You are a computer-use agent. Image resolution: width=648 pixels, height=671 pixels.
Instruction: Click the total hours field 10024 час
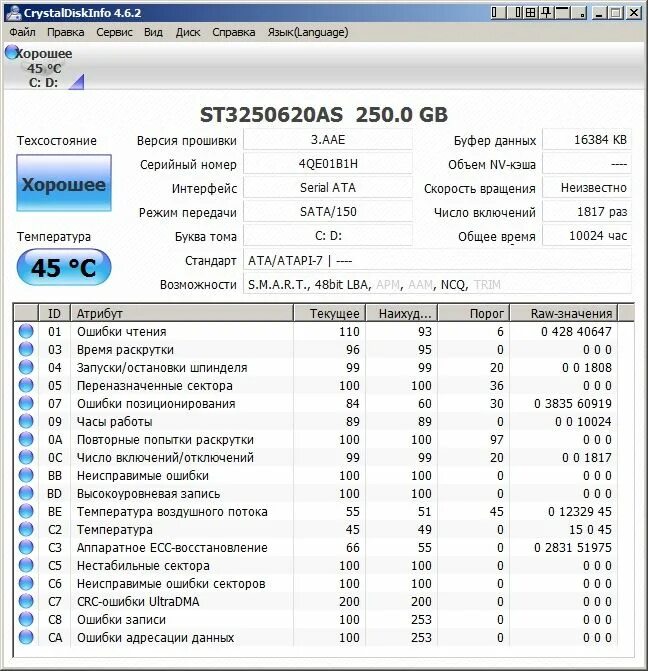click(x=587, y=235)
